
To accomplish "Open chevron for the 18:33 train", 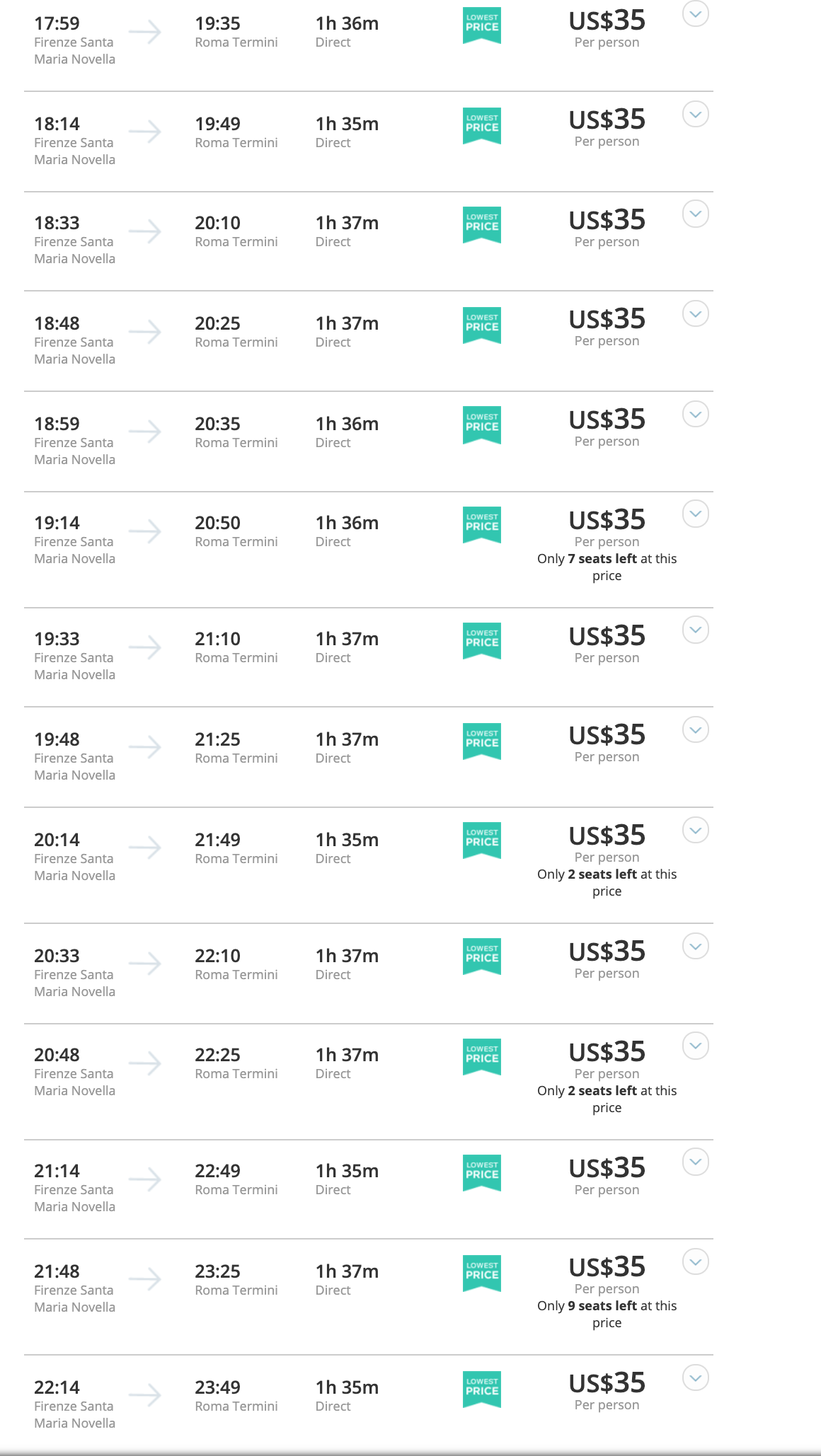I will [x=696, y=214].
